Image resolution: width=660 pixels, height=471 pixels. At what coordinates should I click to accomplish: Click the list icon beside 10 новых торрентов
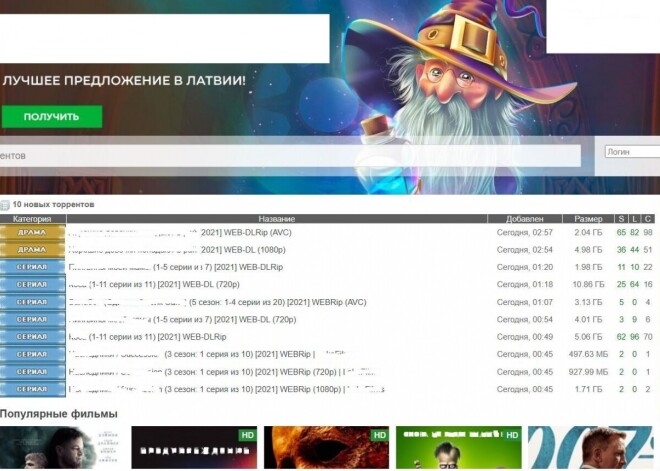5,205
